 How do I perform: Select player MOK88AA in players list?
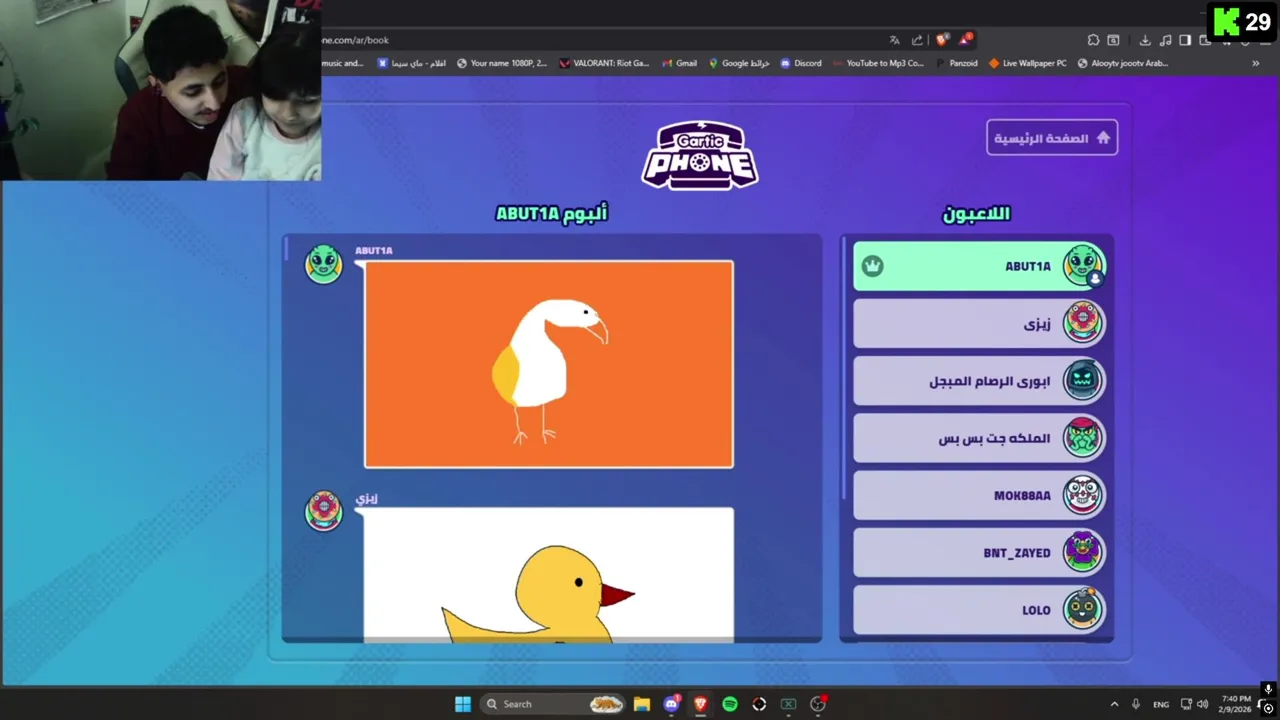(x=979, y=495)
